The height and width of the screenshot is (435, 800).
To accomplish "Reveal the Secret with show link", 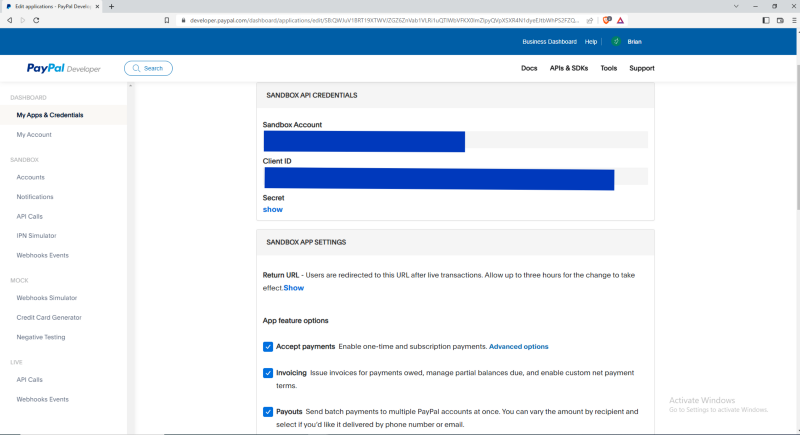I will pyautogui.click(x=272, y=210).
